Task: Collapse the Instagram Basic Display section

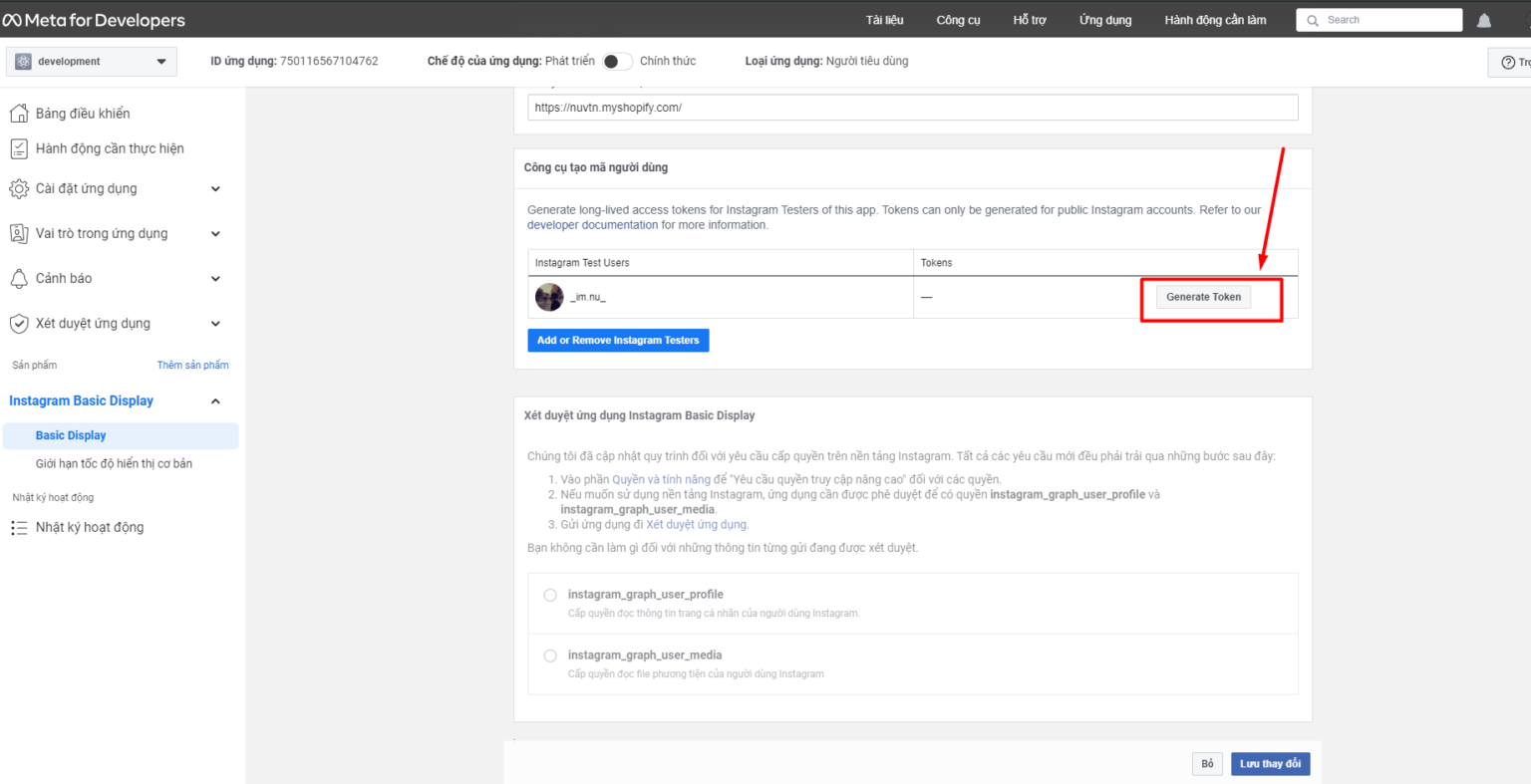Action: [x=215, y=400]
